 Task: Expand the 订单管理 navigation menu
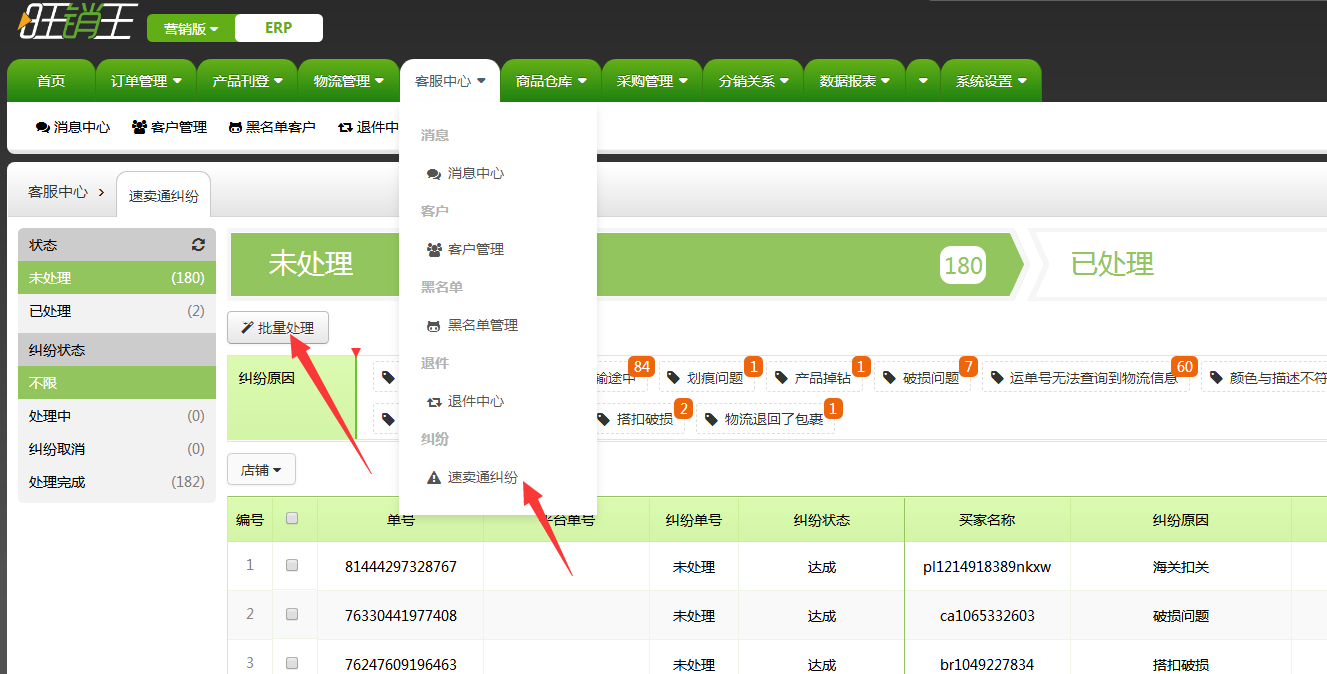(146, 81)
